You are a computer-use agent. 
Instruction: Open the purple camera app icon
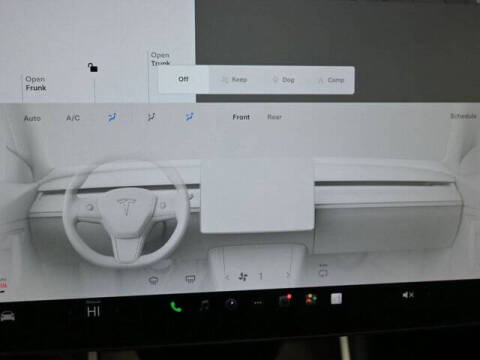click(231, 304)
